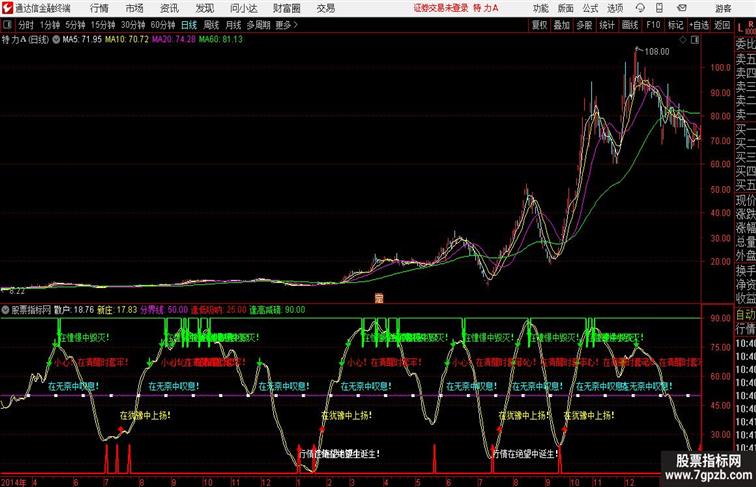
Task: Open the 财富圈 menu
Action: [286, 8]
